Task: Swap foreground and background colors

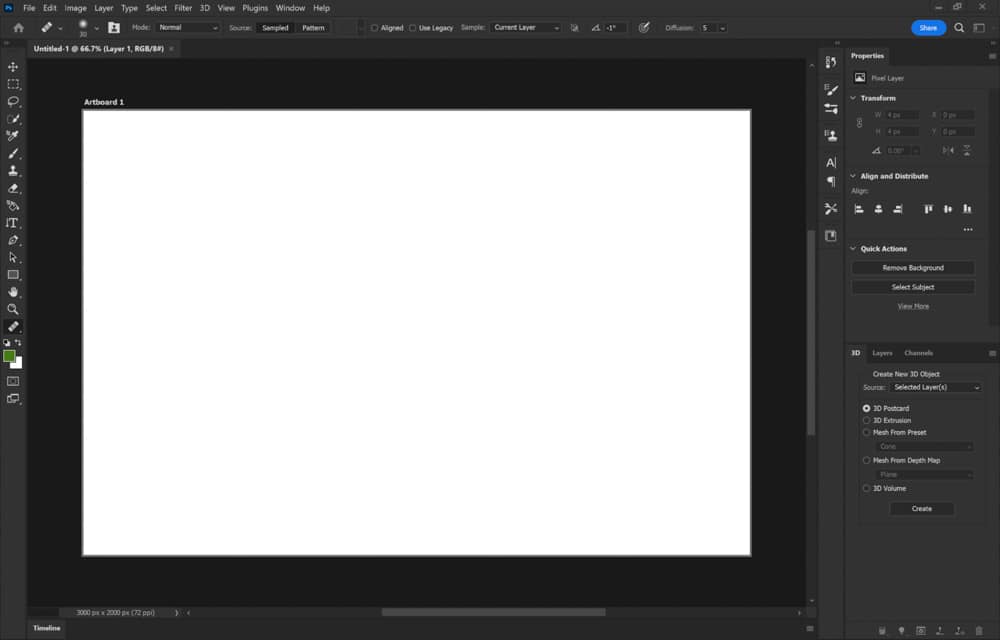Action: click(x=18, y=342)
